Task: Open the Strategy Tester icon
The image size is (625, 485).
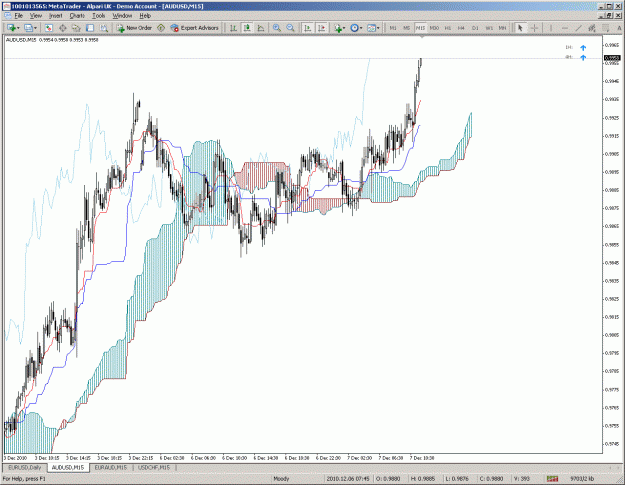Action: tap(104, 28)
